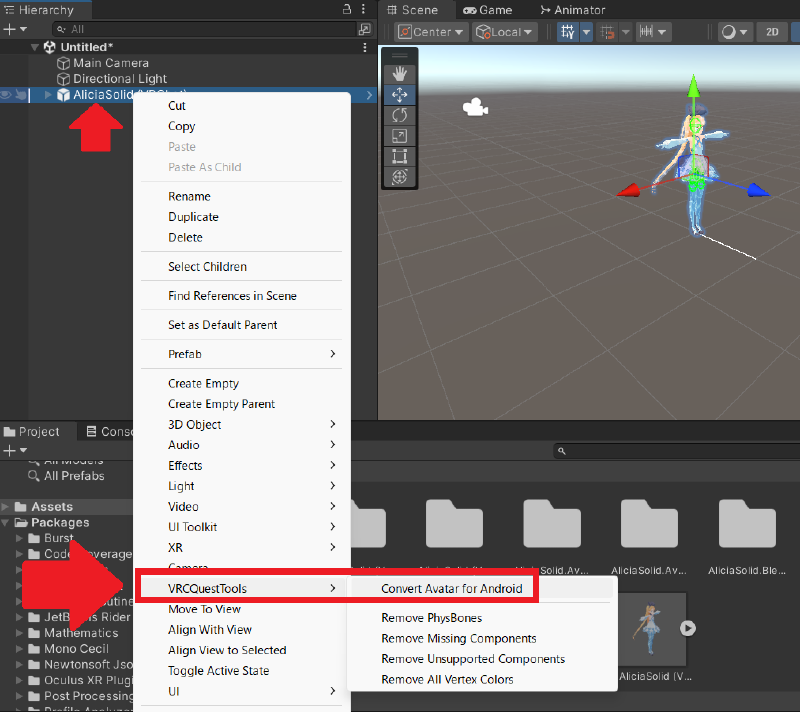
Task: Select the Scale tool in scene toolbar
Action: 400,136
